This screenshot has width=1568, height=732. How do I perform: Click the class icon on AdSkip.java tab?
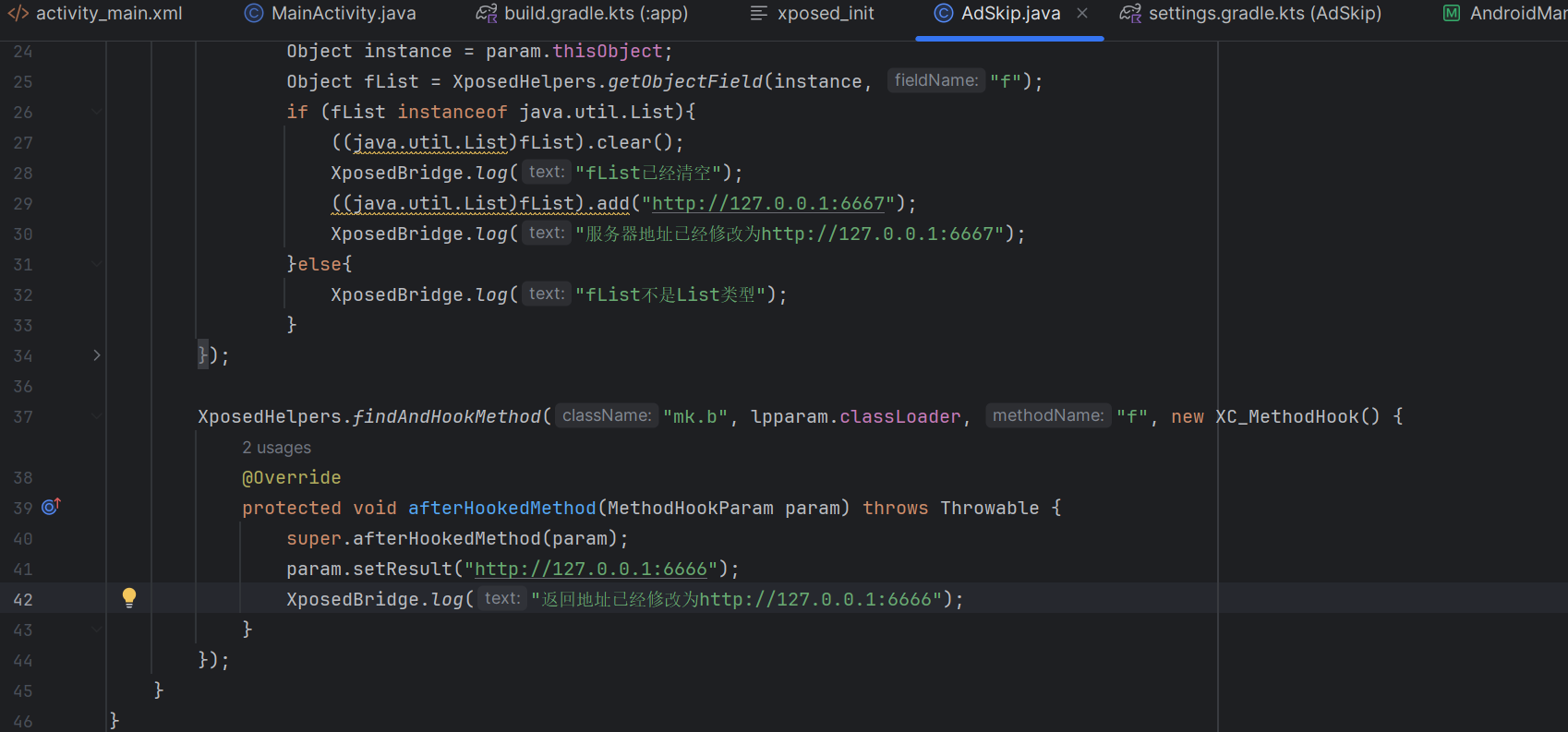click(943, 14)
